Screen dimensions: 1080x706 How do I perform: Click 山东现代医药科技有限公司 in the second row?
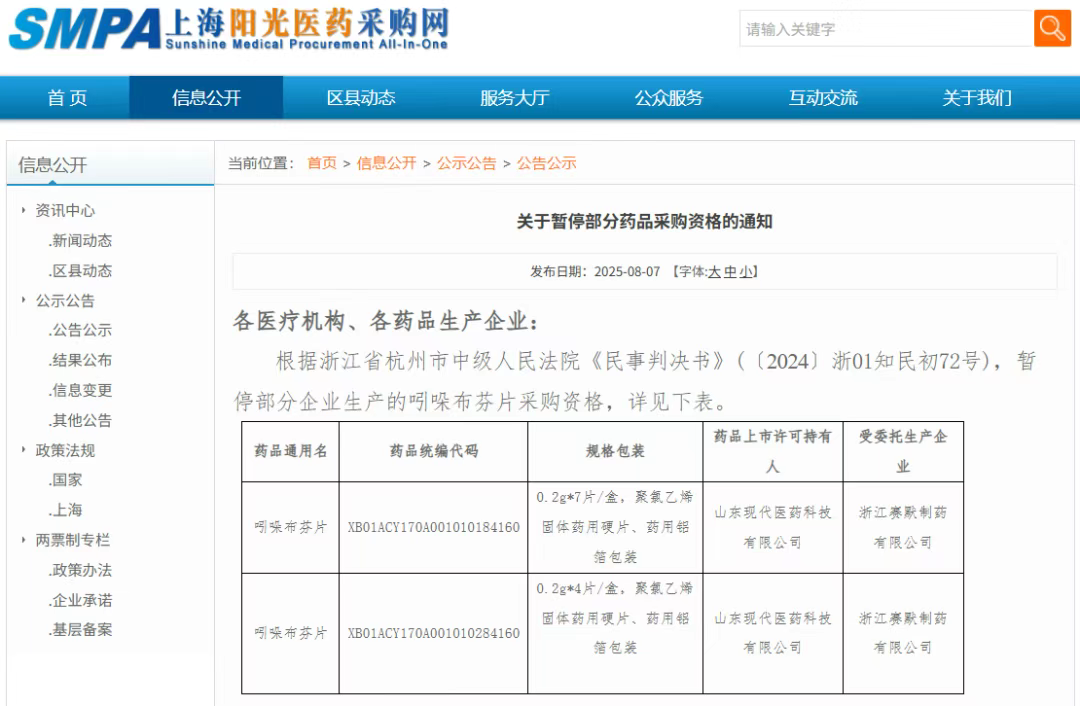click(773, 633)
